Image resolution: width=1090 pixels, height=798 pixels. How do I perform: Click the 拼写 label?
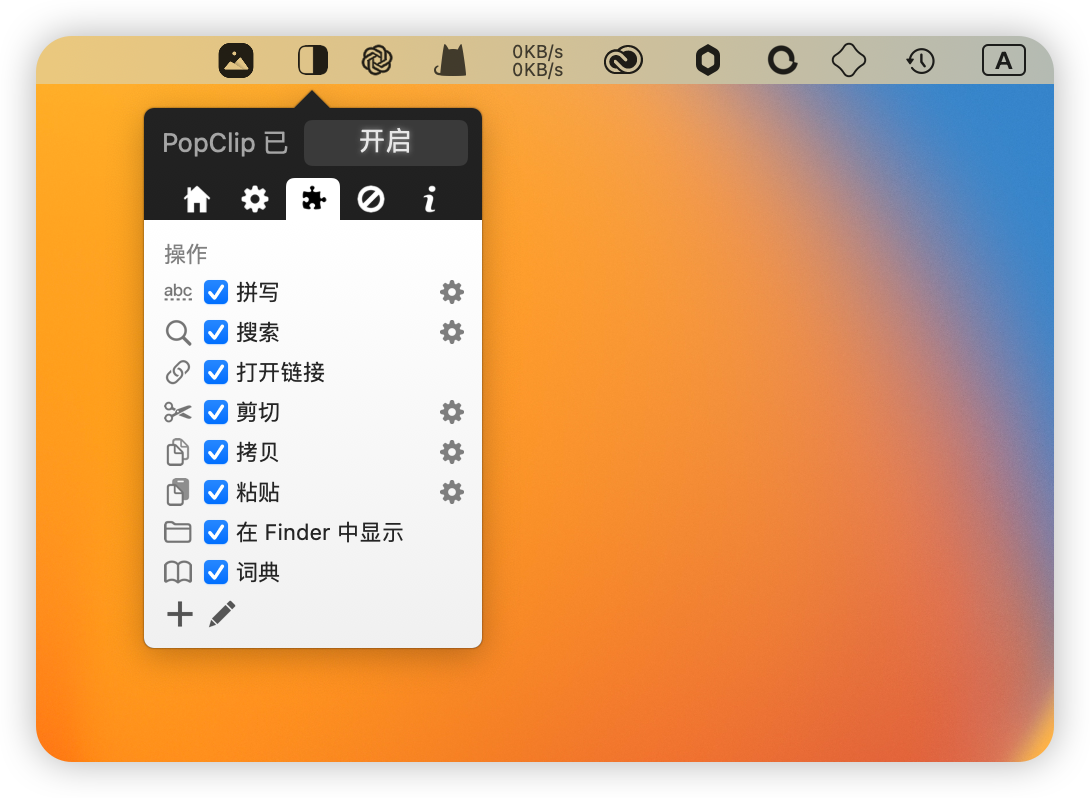point(258,293)
